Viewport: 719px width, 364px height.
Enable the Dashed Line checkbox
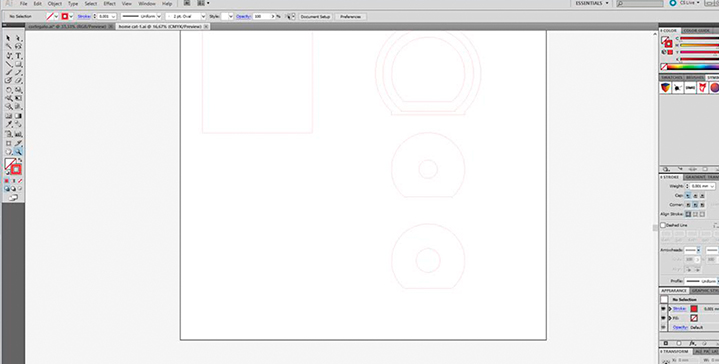tap(663, 225)
